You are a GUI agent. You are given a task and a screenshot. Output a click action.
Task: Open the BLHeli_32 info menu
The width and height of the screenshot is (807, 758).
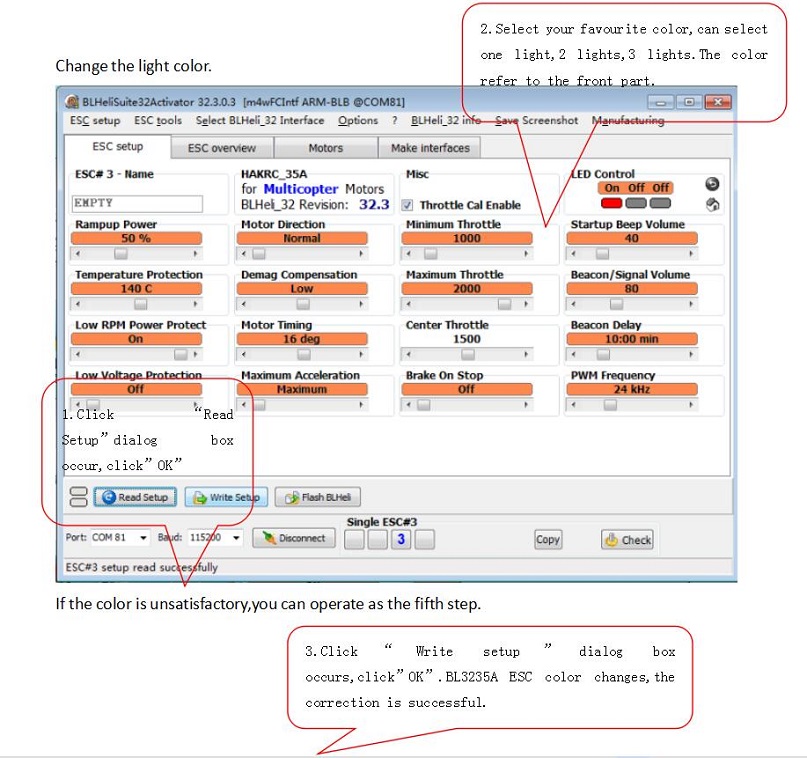[446, 120]
